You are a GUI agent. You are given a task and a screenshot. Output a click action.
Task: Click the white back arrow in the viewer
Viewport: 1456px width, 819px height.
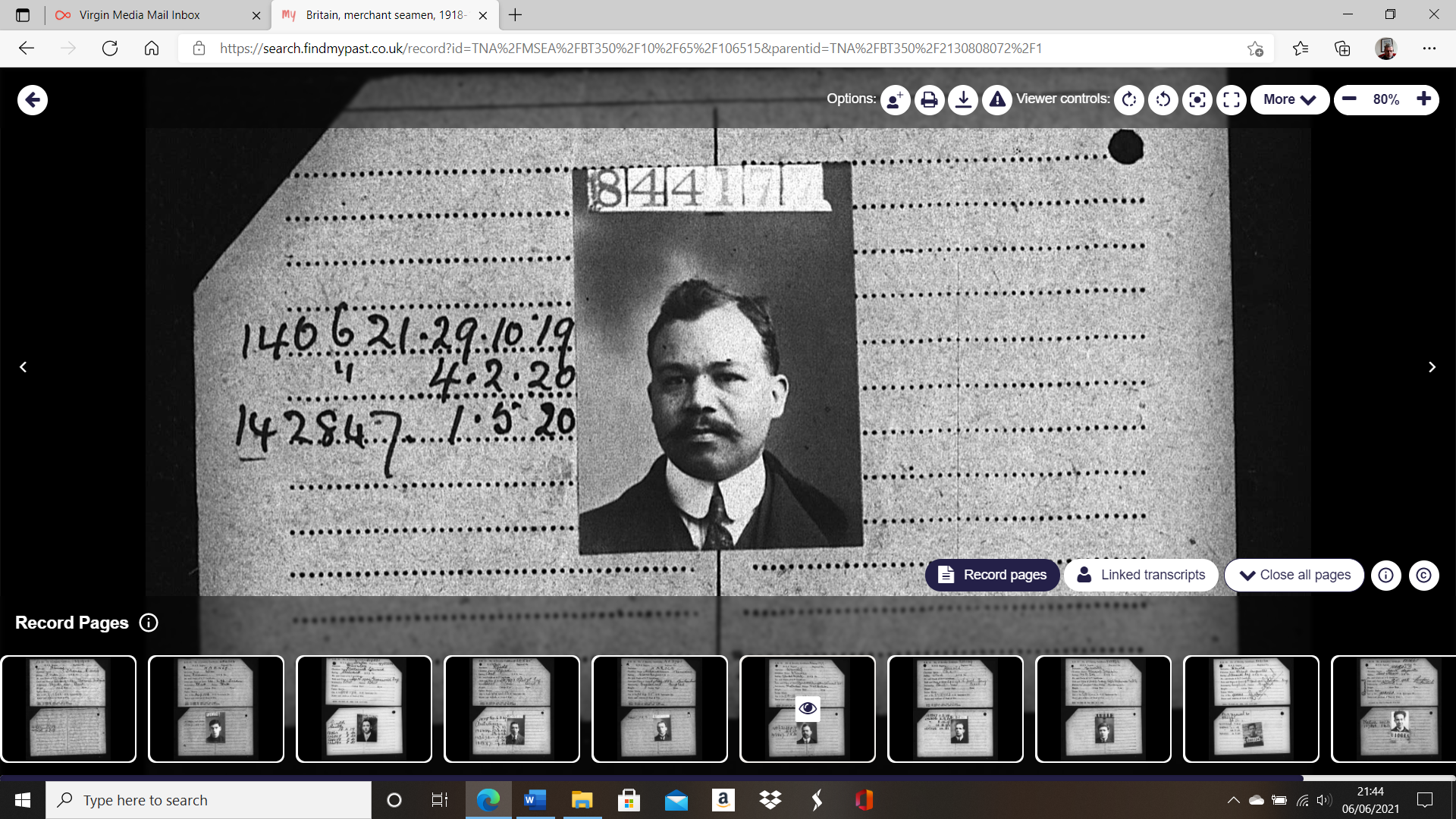pyautogui.click(x=33, y=99)
